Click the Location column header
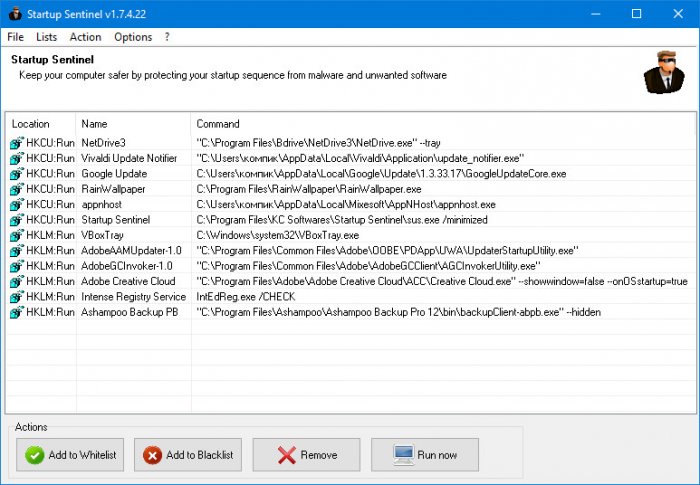This screenshot has width=700, height=485. click(41, 124)
